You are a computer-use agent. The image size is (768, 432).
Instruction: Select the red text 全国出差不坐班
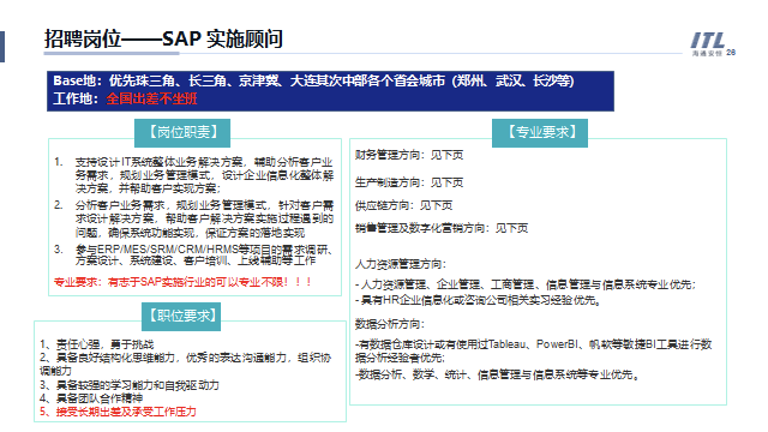pos(151,99)
